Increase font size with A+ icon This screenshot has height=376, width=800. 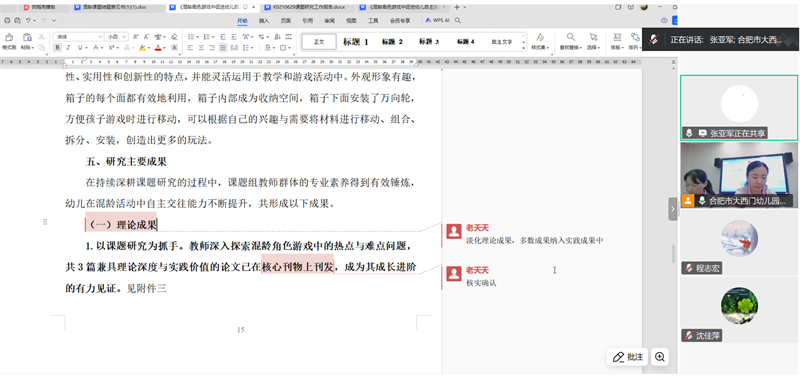pyautogui.click(x=136, y=37)
